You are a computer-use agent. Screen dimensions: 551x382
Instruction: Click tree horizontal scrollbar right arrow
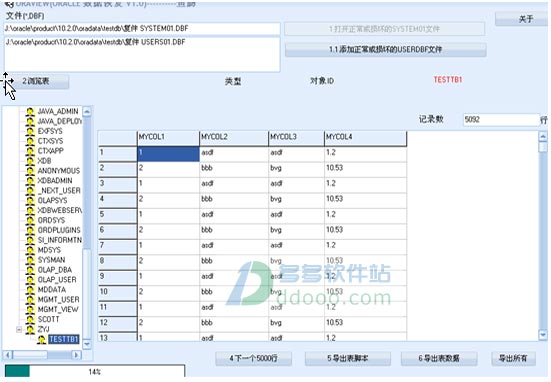point(76,355)
